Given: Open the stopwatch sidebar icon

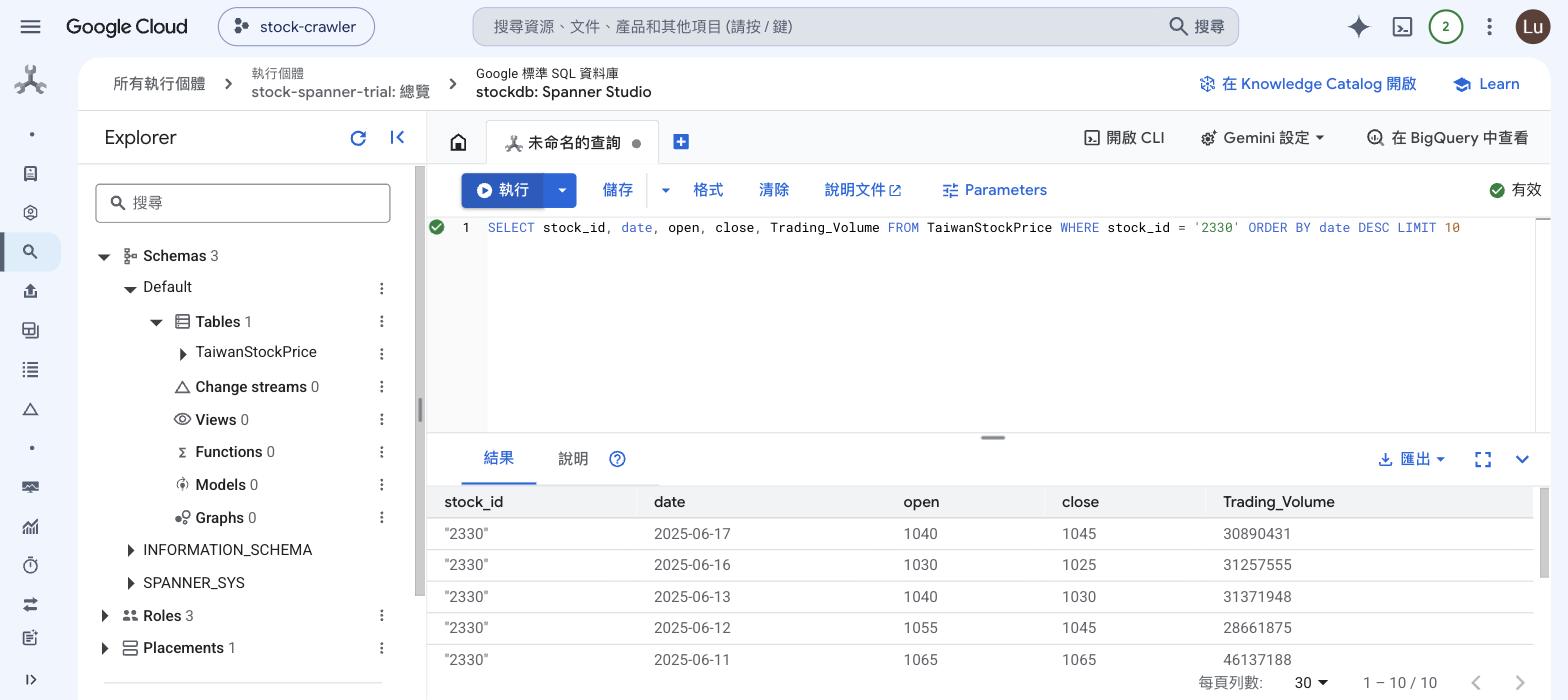Looking at the screenshot, I should point(30,565).
